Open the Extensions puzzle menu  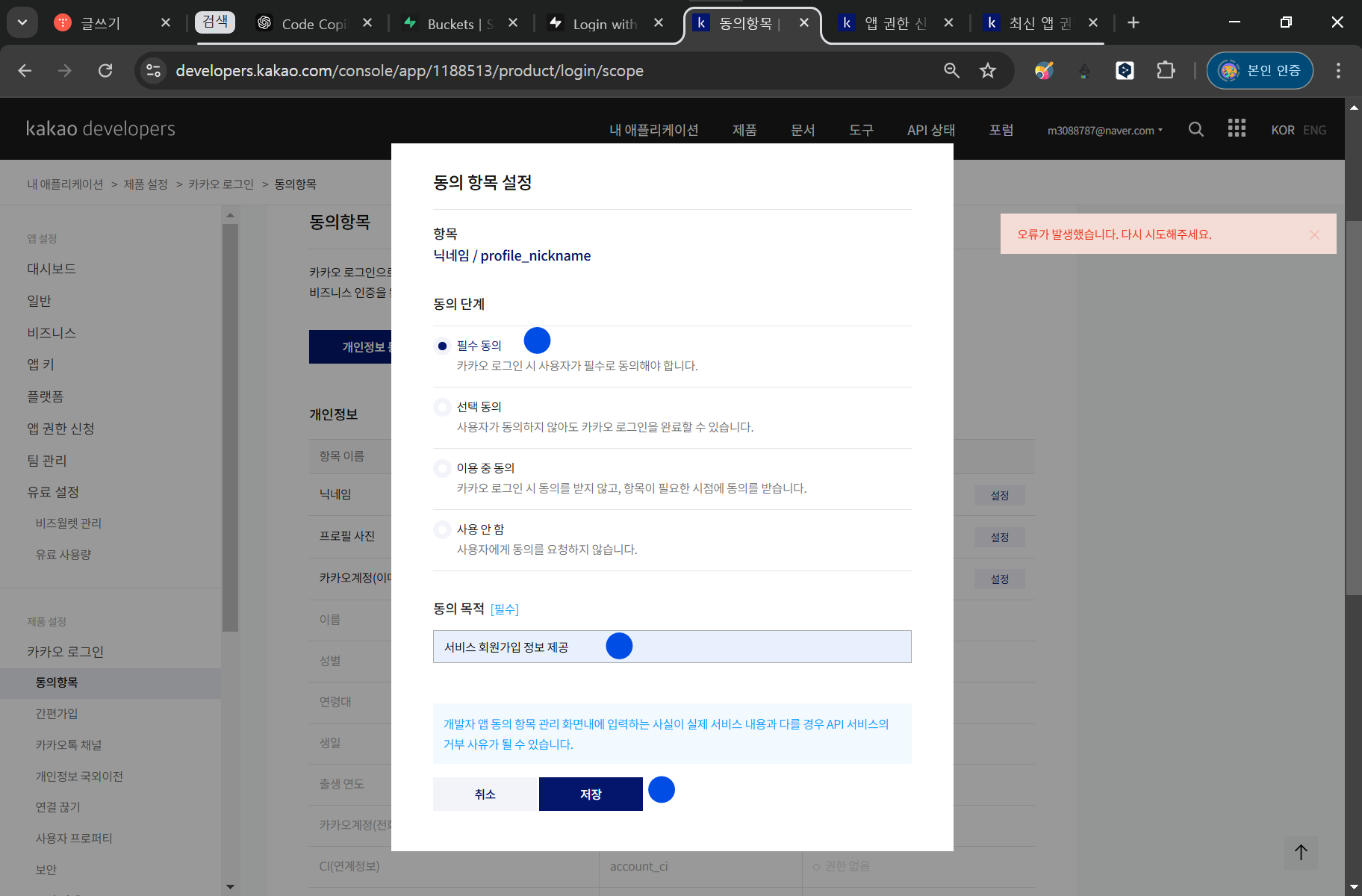[1166, 70]
